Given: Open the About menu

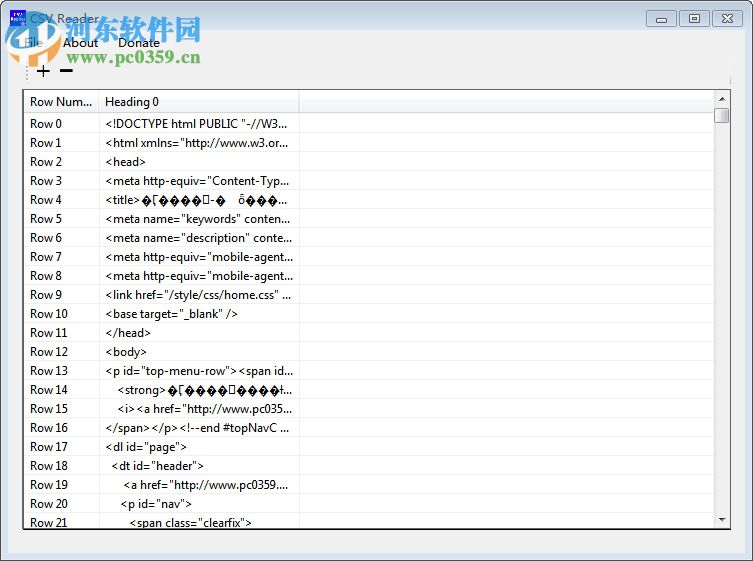Looking at the screenshot, I should coord(81,43).
